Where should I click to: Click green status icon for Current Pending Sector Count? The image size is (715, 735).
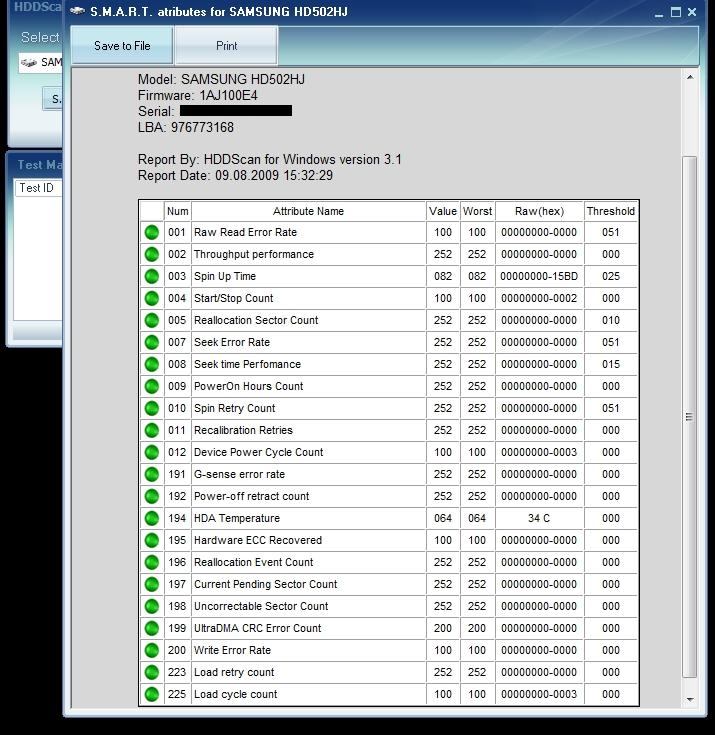151,585
